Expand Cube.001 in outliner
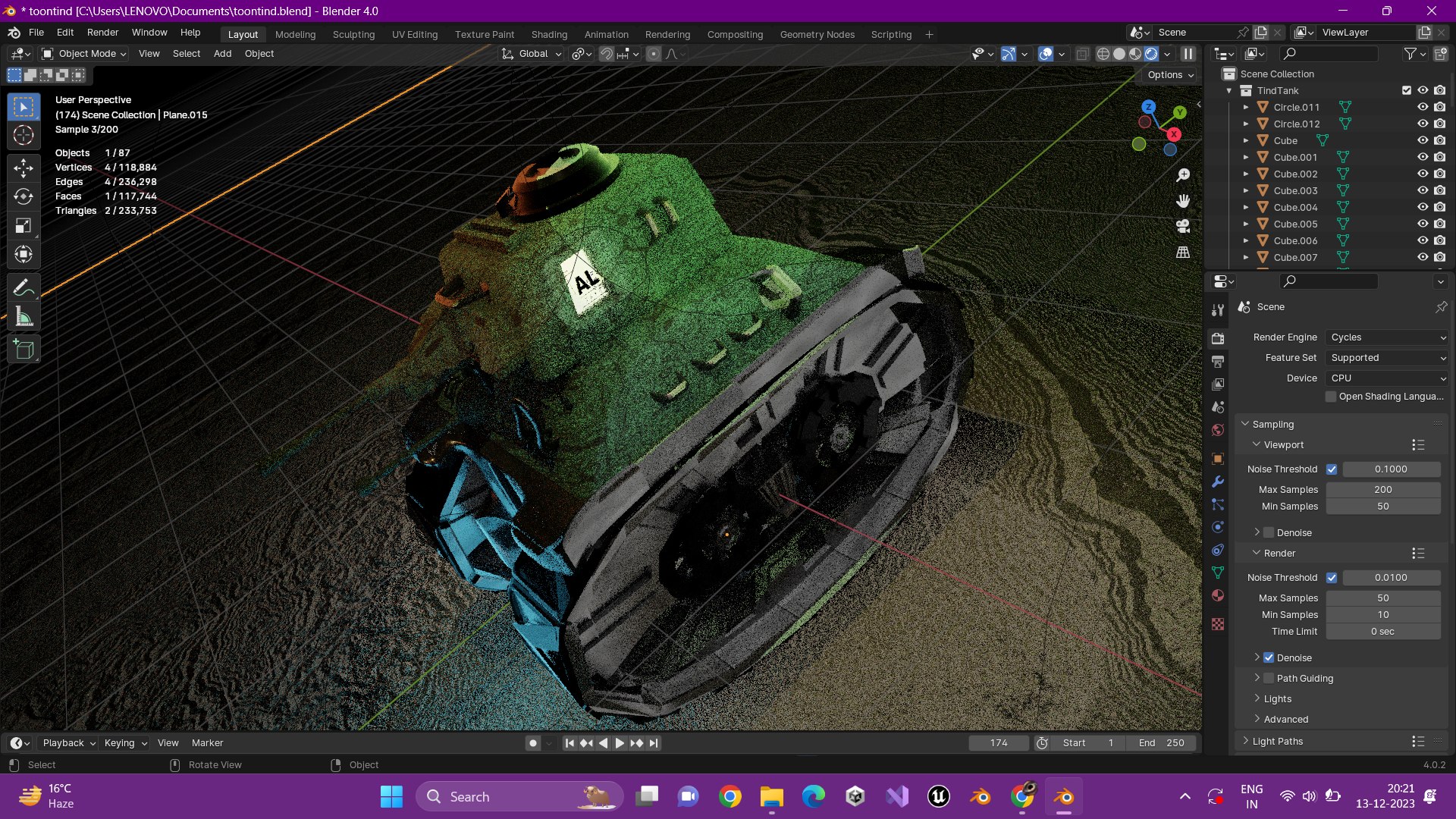 click(1246, 157)
